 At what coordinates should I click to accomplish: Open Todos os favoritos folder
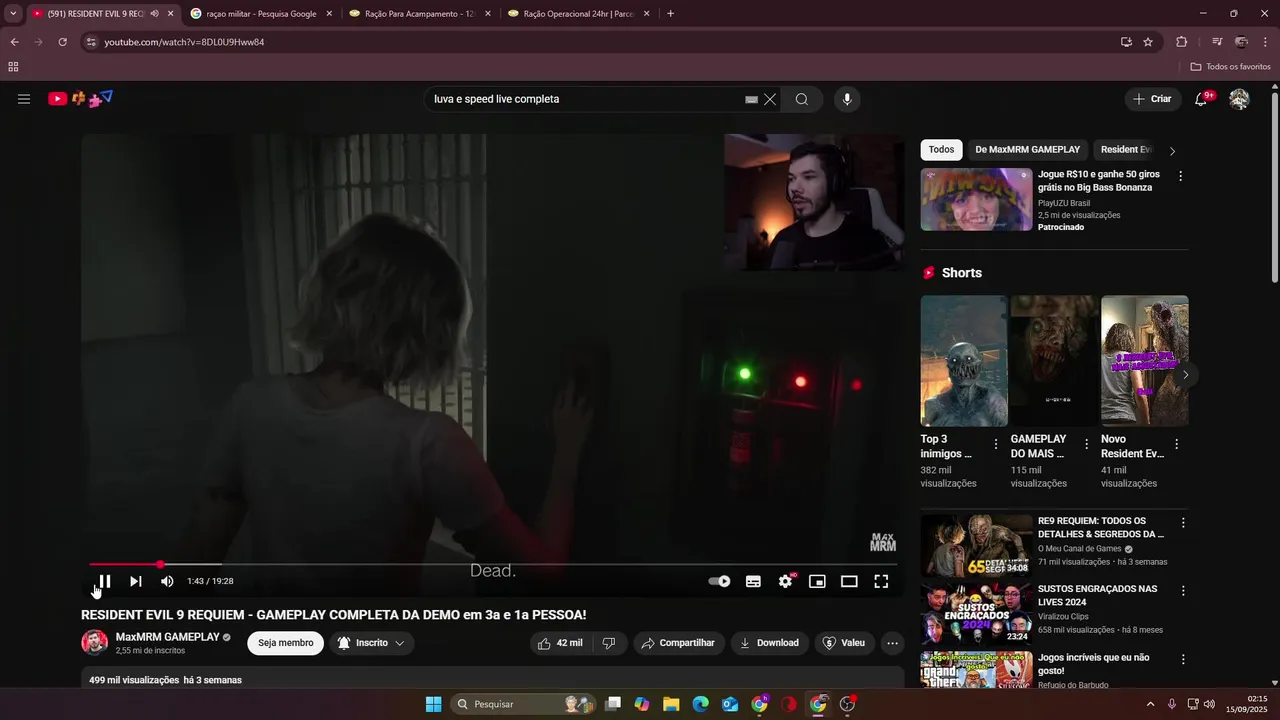1231,67
